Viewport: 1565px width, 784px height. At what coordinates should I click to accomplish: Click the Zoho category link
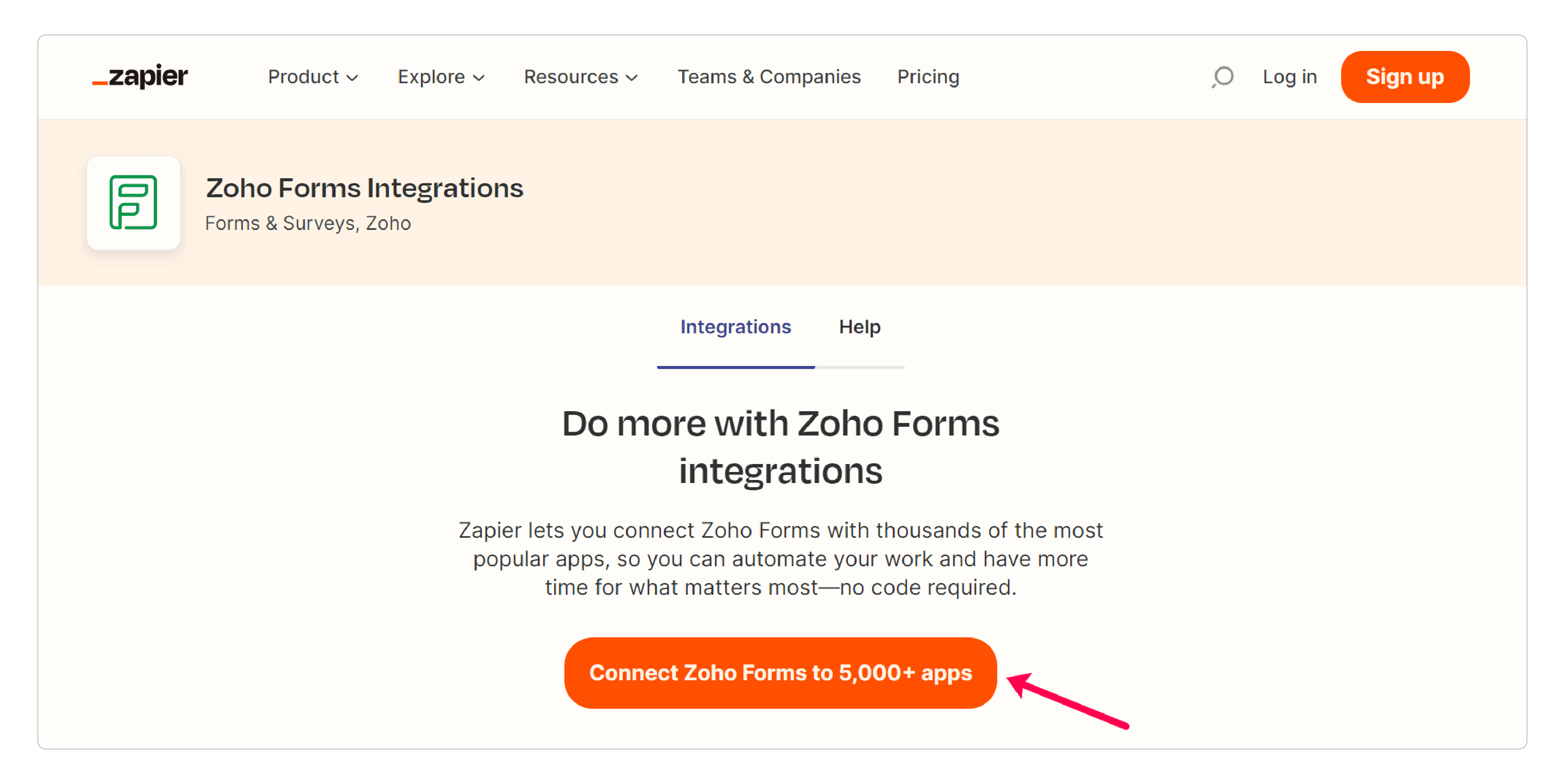(x=388, y=223)
